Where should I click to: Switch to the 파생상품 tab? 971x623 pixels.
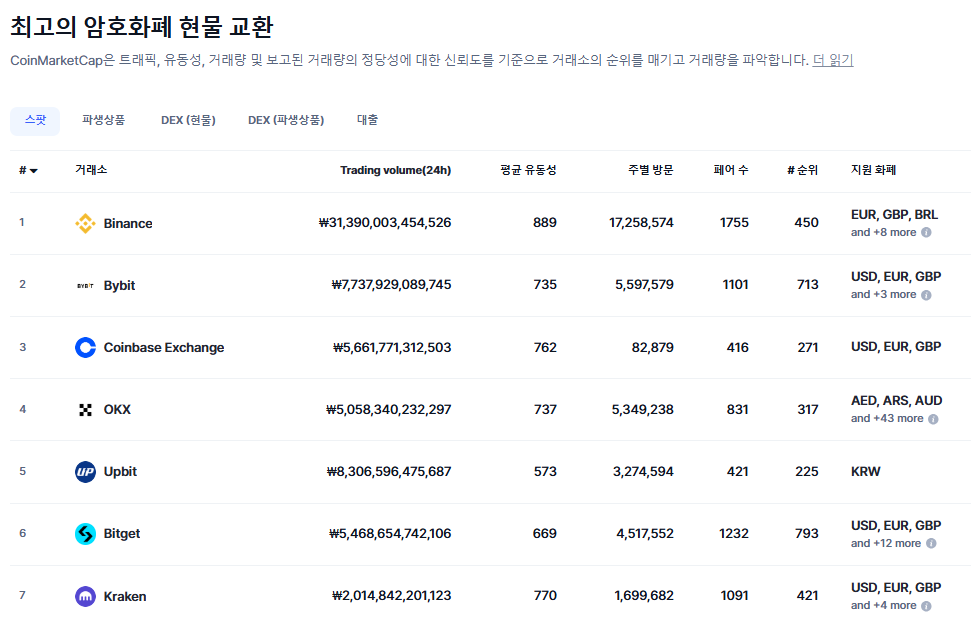pos(103,120)
